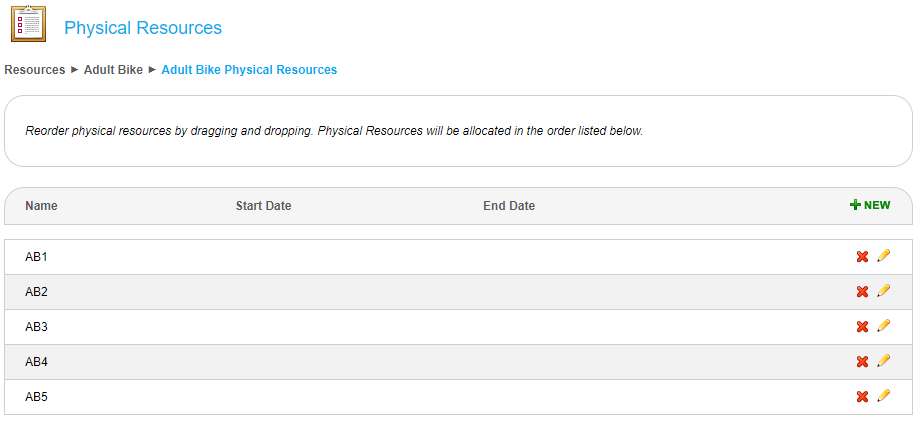
Task: Select the AB1 row name
Action: coord(37,257)
